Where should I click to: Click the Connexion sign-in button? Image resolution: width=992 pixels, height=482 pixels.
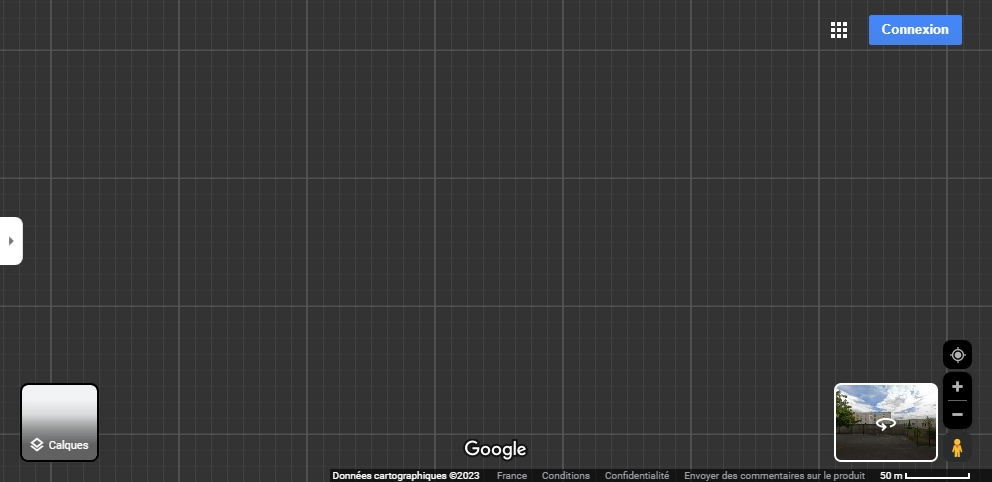[x=915, y=30]
